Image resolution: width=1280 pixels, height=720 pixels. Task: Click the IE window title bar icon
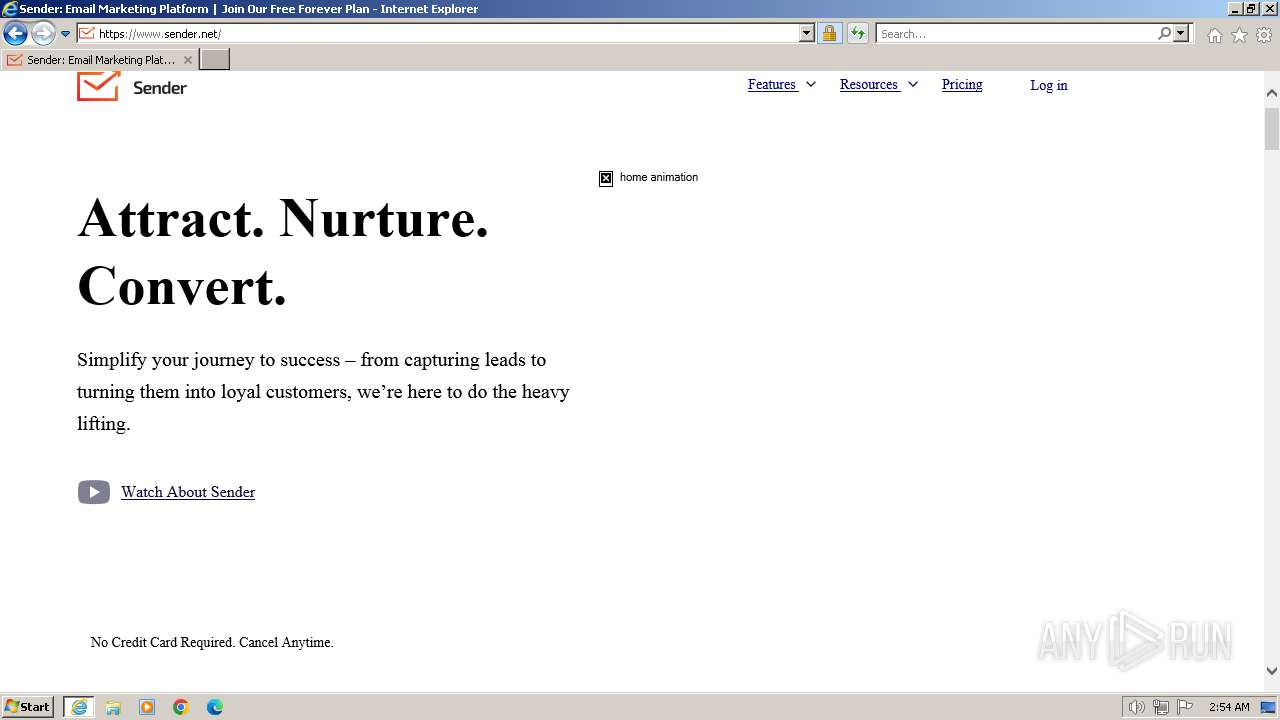pos(10,9)
